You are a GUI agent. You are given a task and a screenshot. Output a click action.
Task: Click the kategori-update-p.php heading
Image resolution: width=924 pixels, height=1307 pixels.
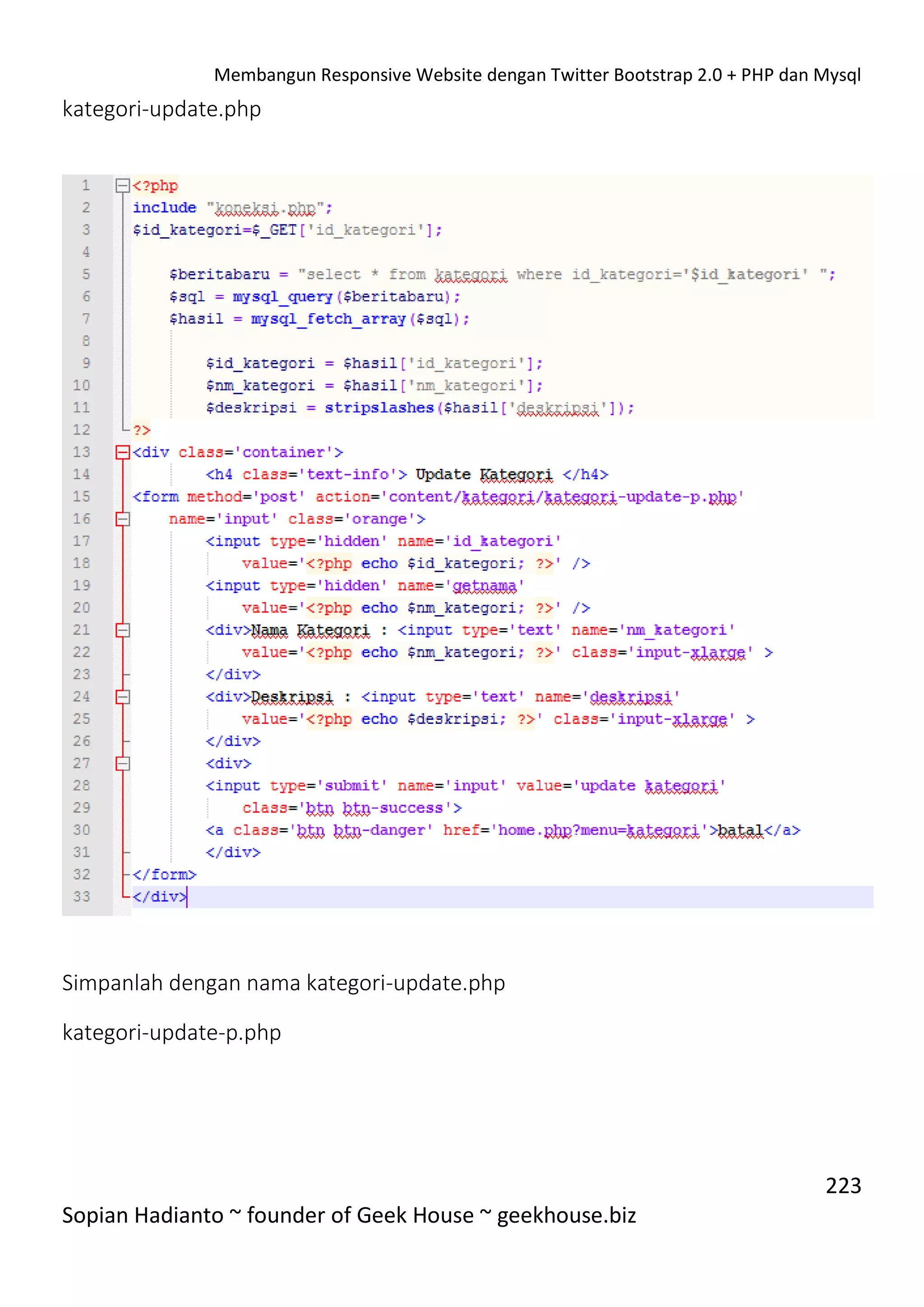pos(172,1033)
